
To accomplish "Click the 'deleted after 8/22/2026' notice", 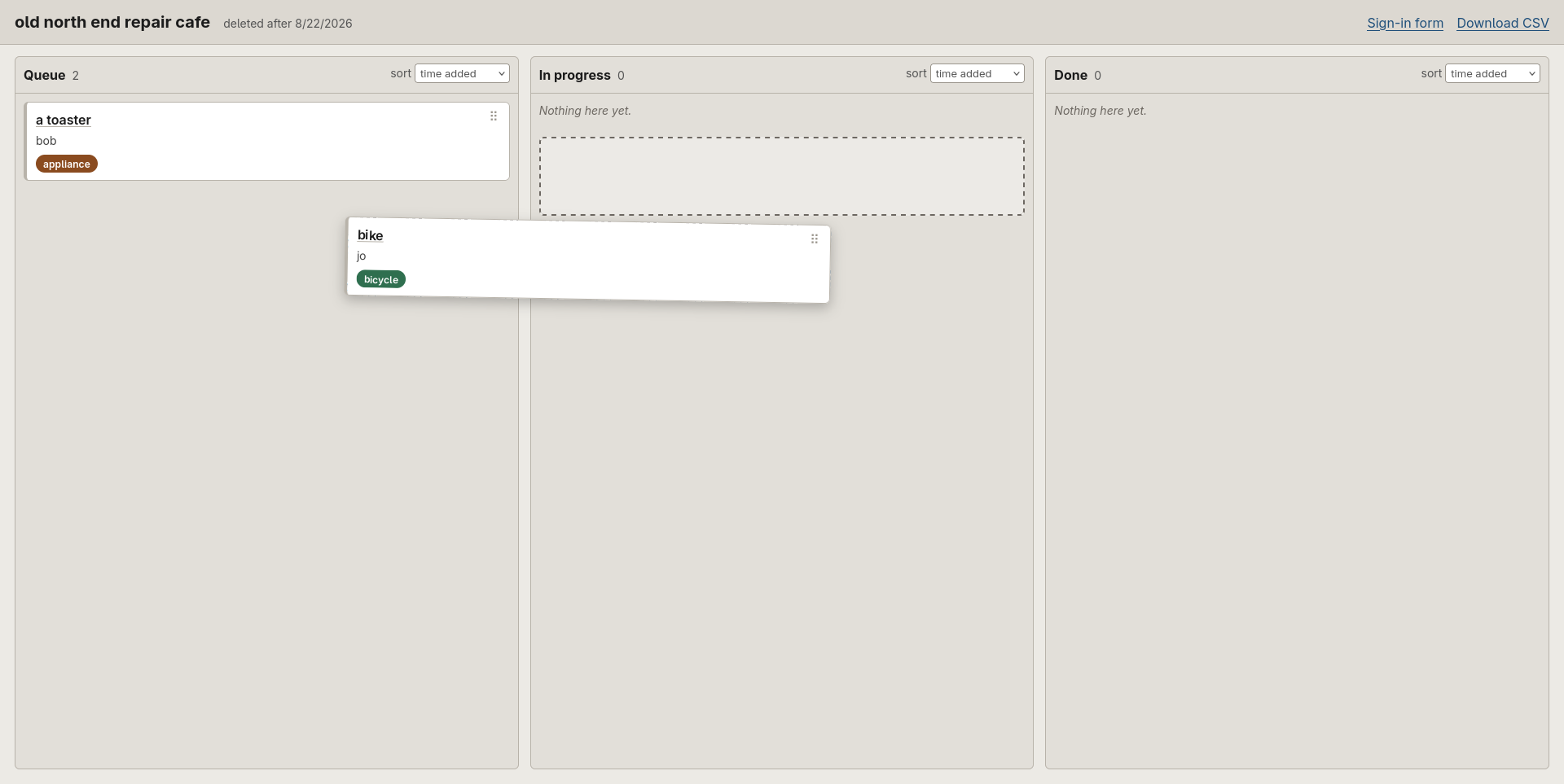I will 288,24.
